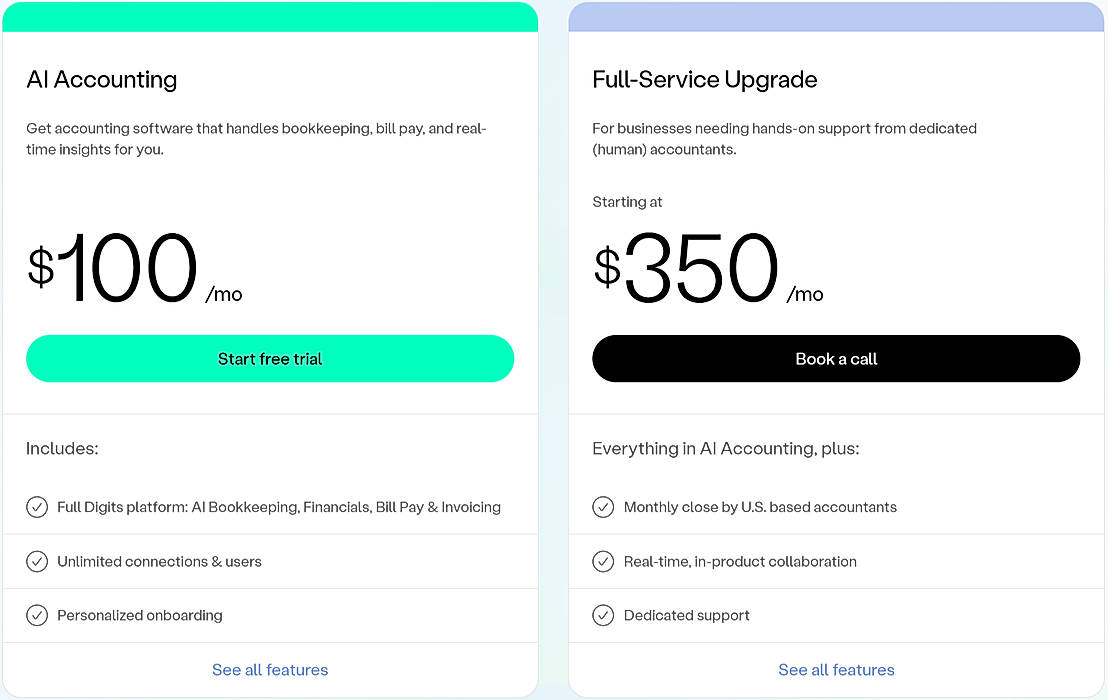Click checkmark icon beside Real-time, in-product collaboration

pos(603,561)
